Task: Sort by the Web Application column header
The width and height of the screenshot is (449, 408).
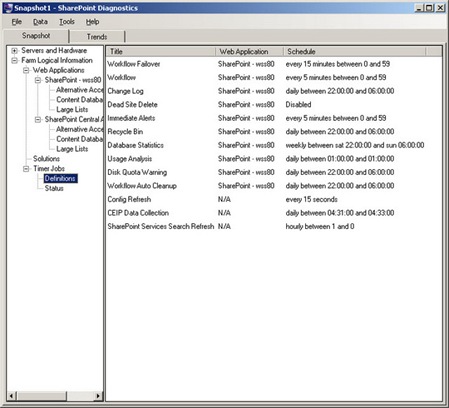Action: point(250,51)
